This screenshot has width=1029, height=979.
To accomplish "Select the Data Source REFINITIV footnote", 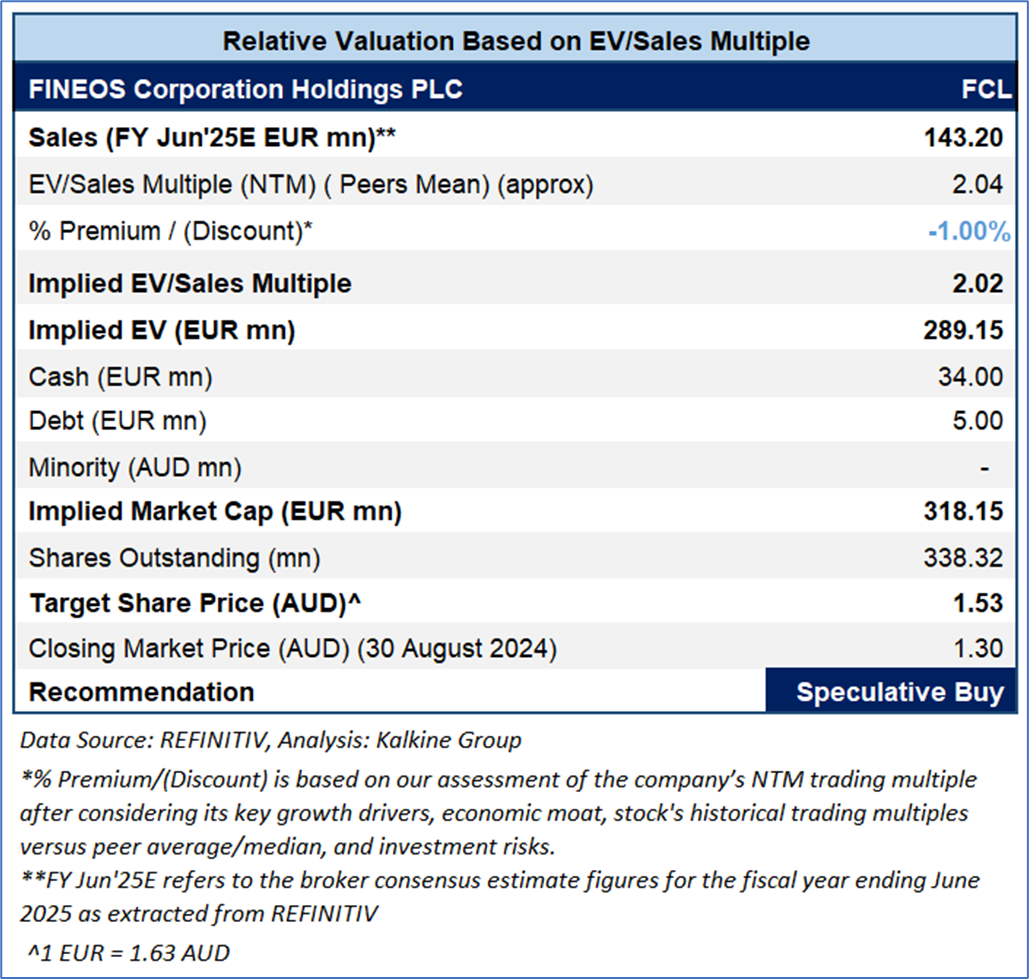I will tap(271, 741).
